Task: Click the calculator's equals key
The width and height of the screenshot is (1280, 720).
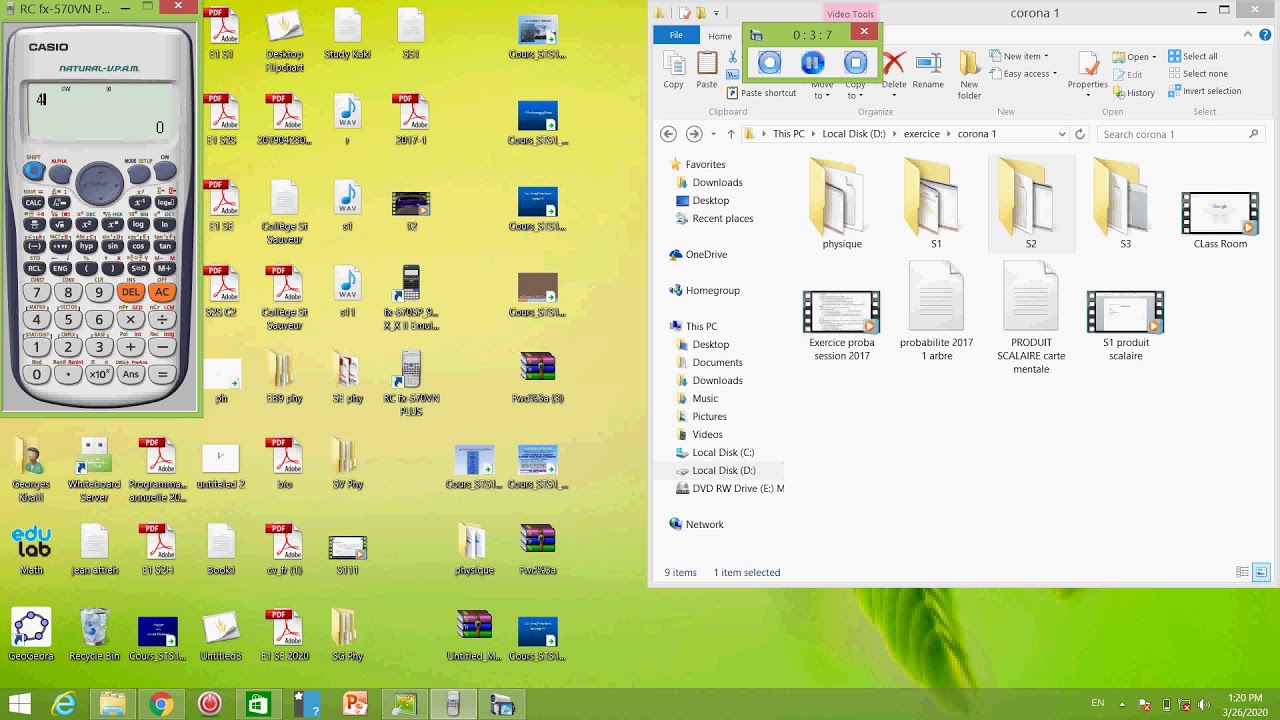Action: [161, 375]
